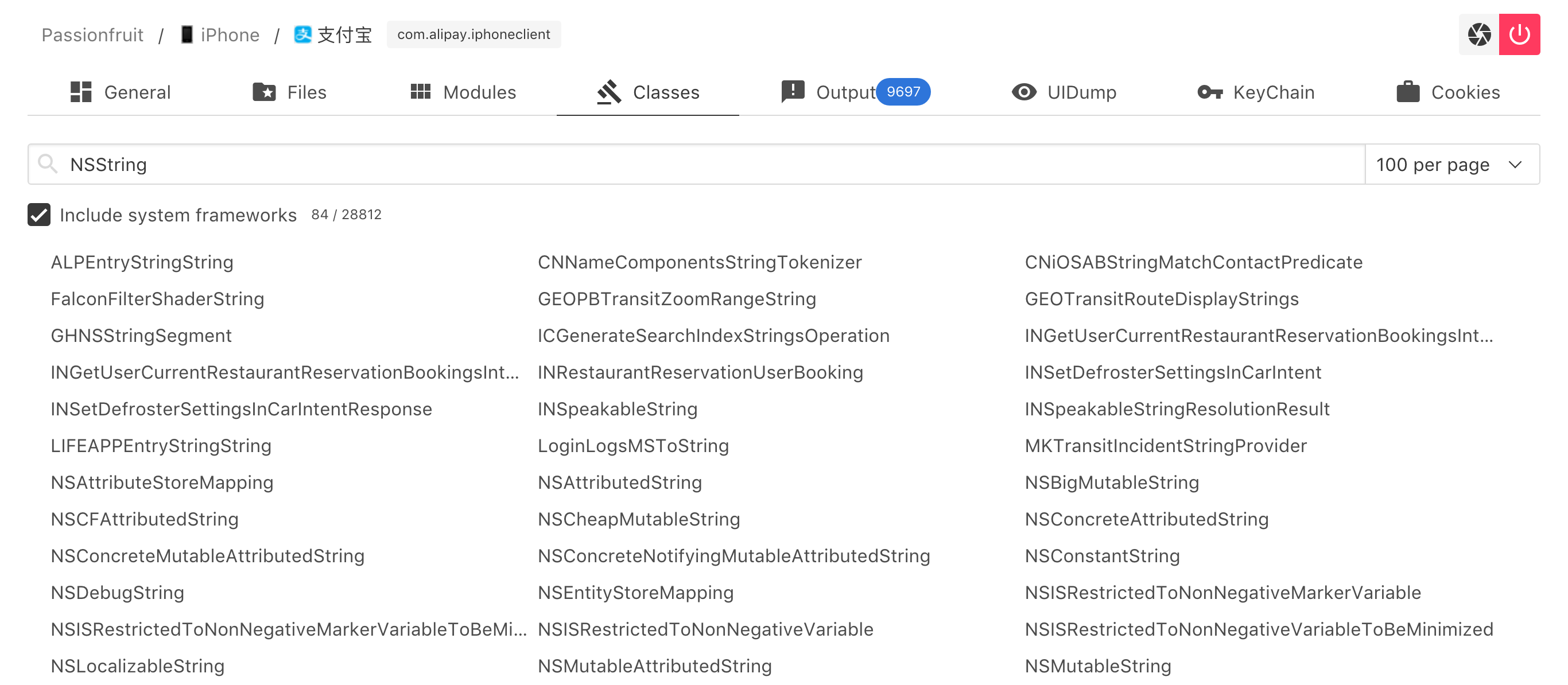Select the Modules tab

point(463,91)
